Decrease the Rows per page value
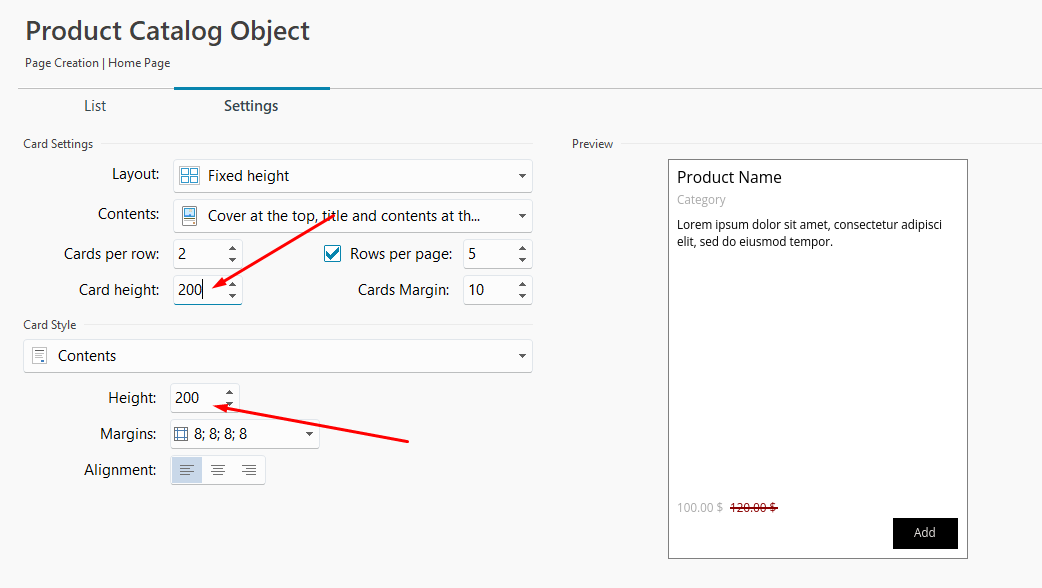The image size is (1042, 588). (522, 260)
